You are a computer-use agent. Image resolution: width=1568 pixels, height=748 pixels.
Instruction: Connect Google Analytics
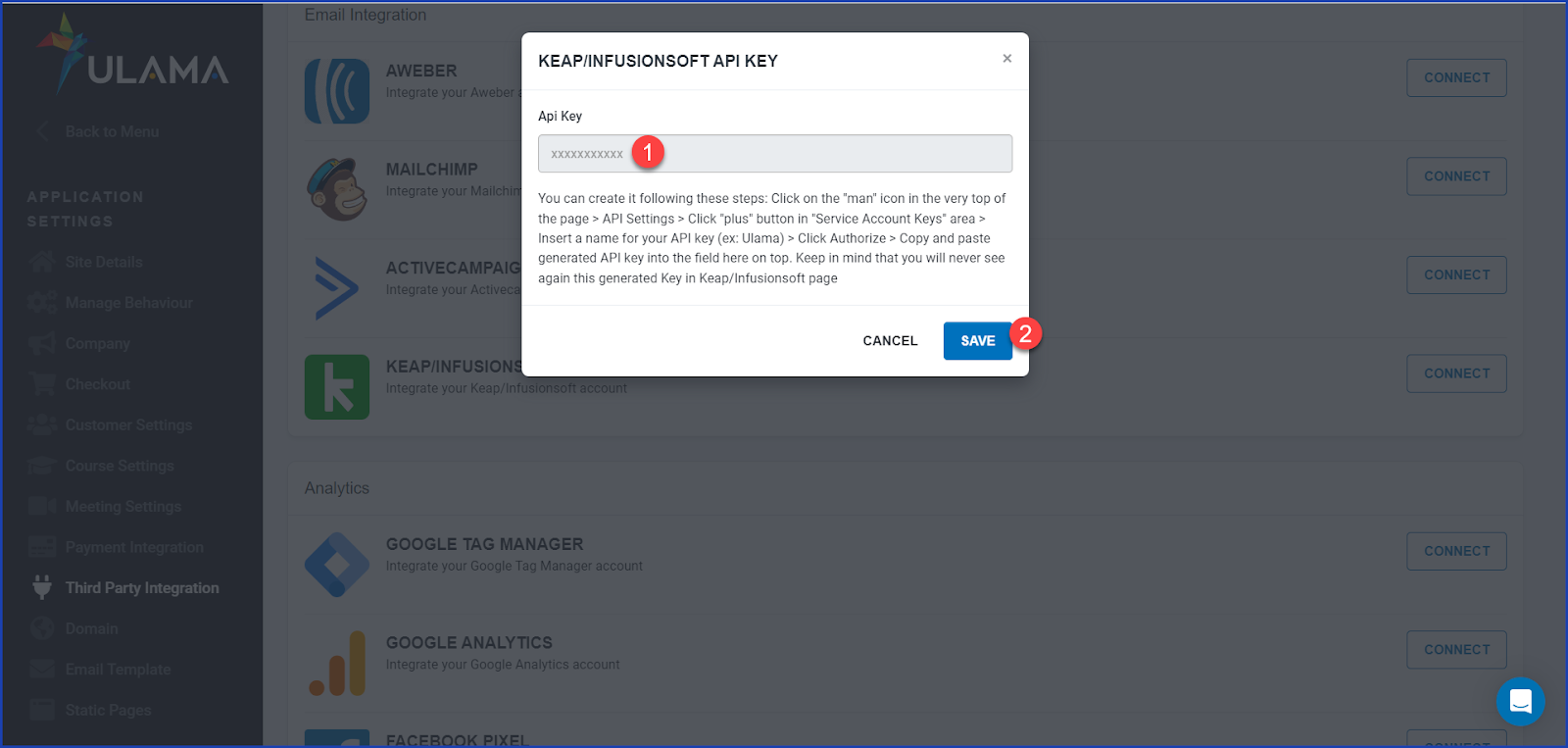tap(1456, 650)
